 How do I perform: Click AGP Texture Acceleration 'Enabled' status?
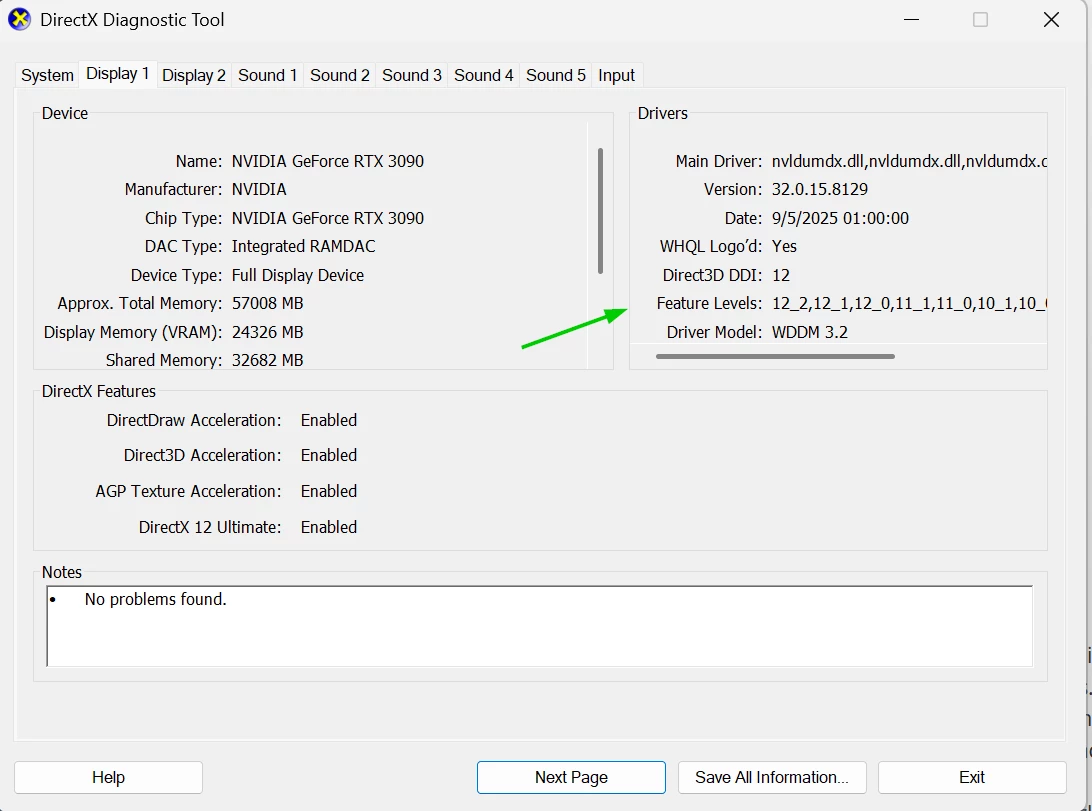point(329,491)
